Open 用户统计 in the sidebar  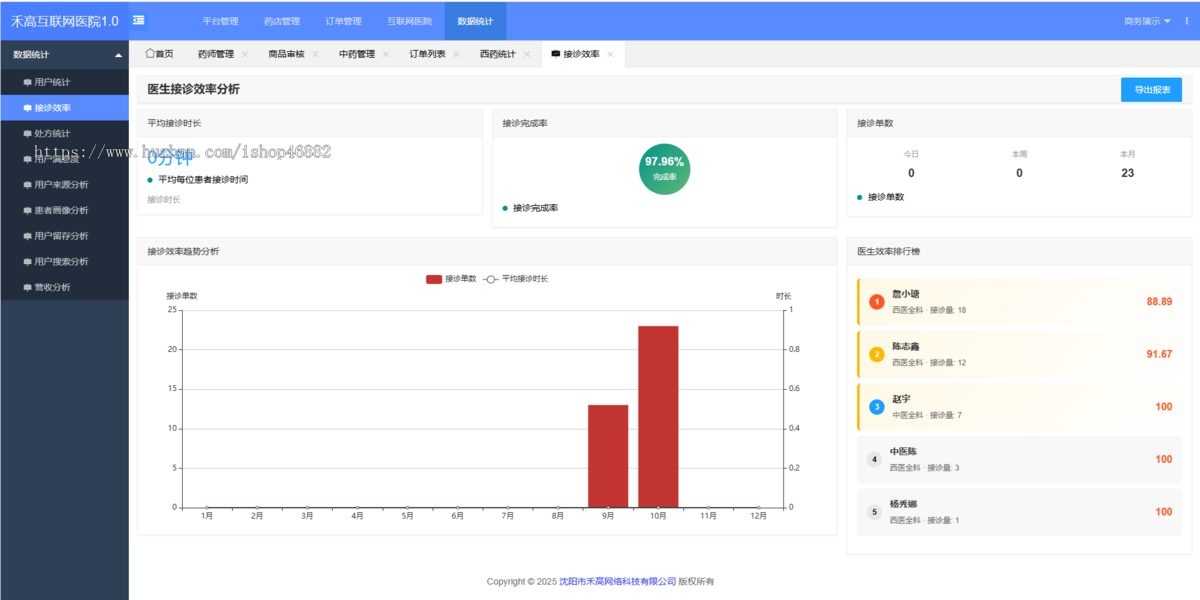pos(64,82)
